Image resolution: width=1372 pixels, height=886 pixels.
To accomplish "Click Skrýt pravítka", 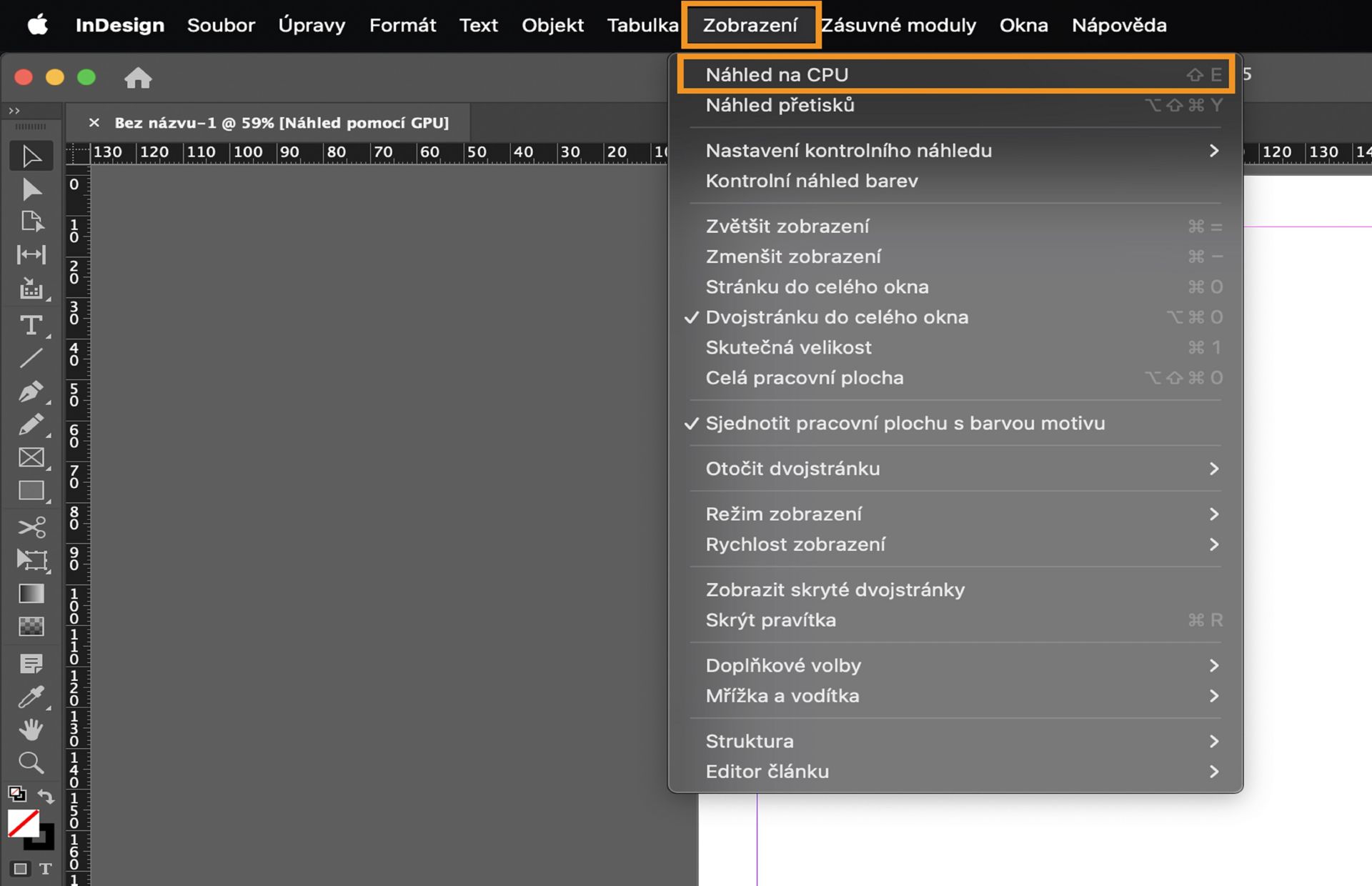I will coord(770,620).
